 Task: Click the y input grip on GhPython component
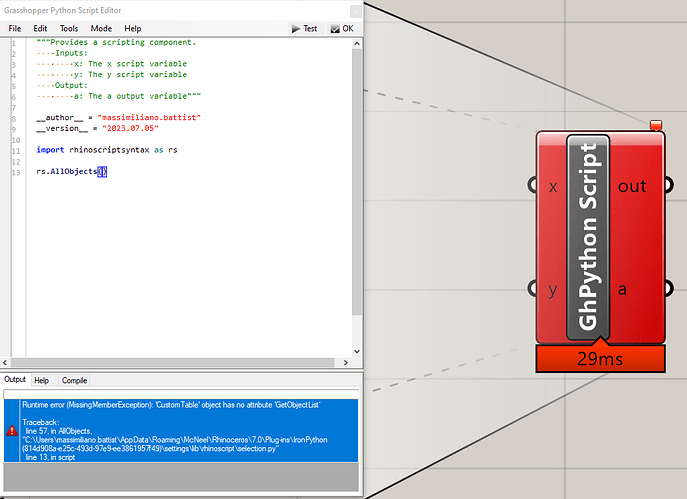click(x=533, y=288)
